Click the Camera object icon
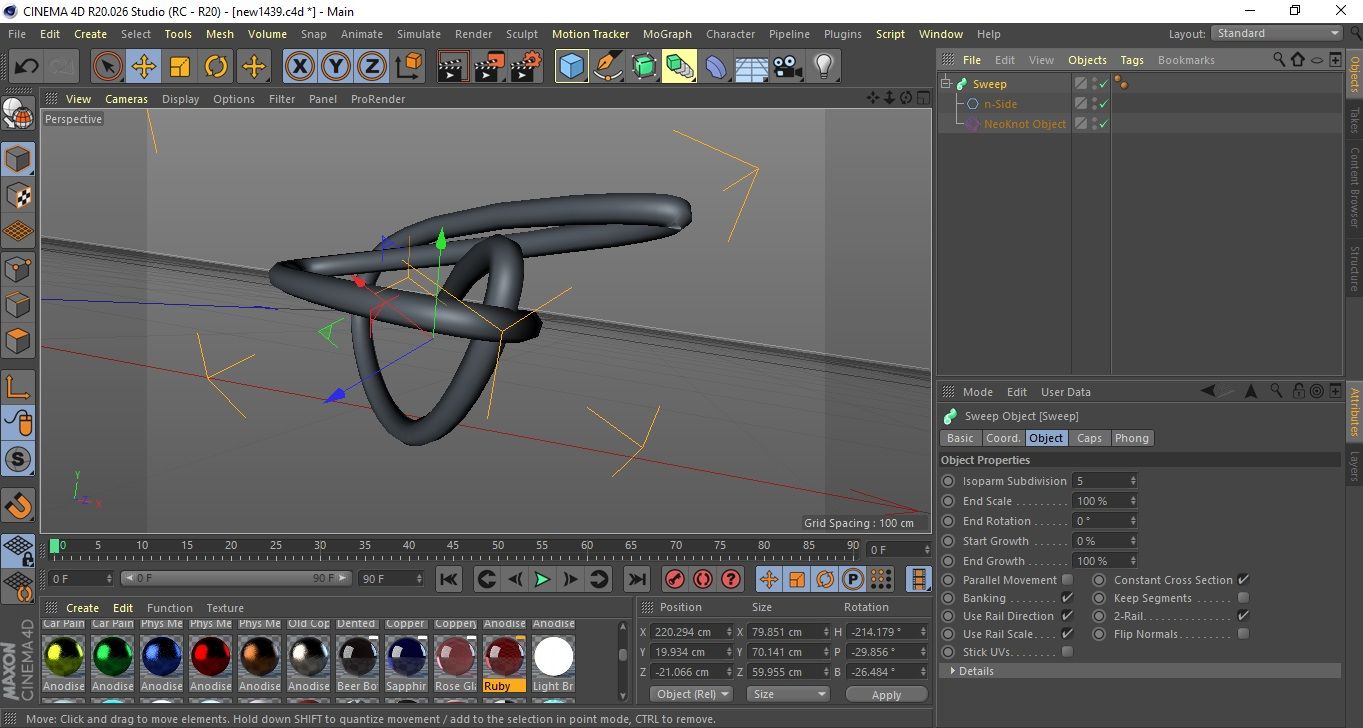 (x=788, y=67)
